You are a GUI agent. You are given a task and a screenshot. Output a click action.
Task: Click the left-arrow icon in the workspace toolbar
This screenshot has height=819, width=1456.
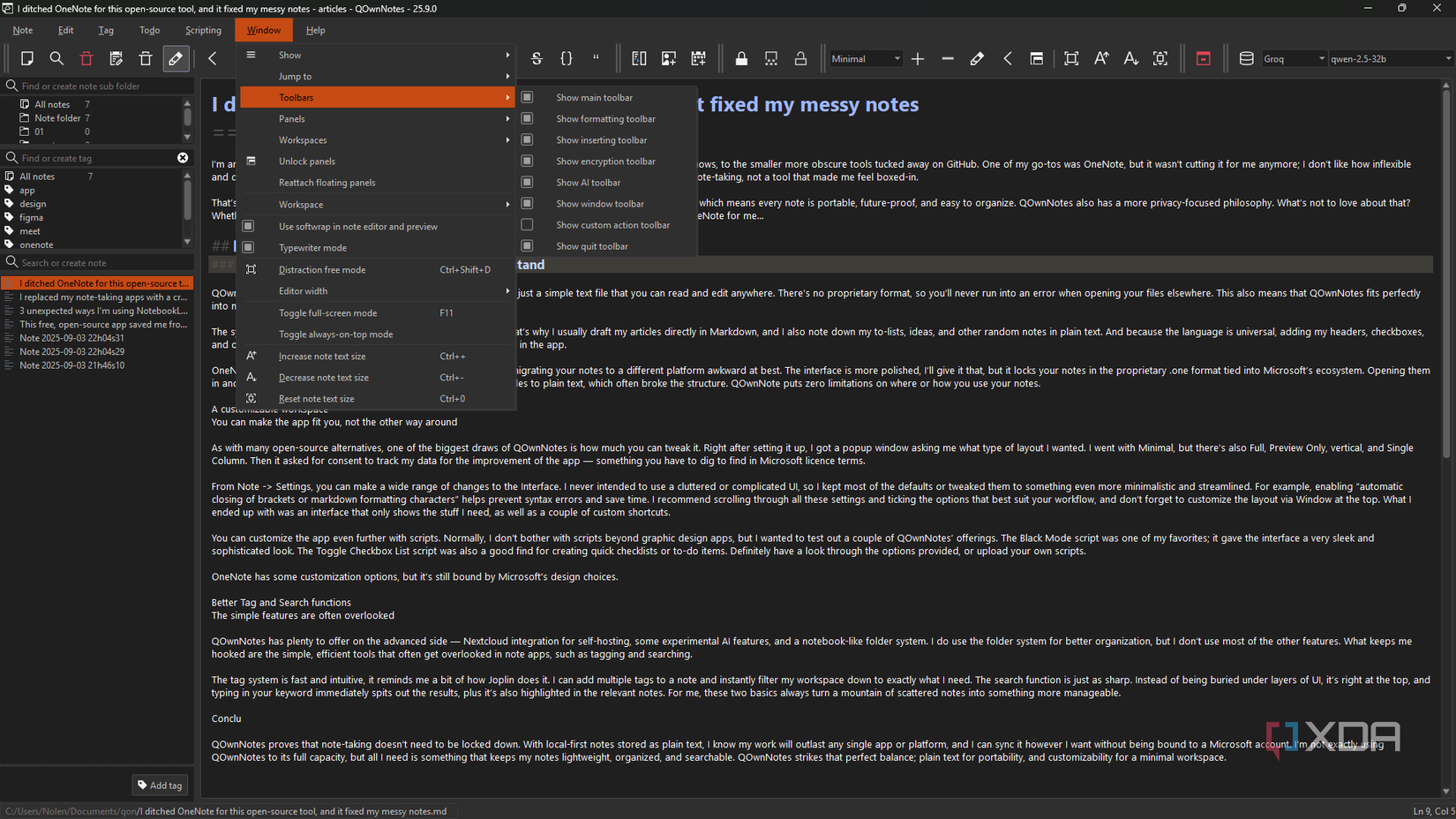1007,58
